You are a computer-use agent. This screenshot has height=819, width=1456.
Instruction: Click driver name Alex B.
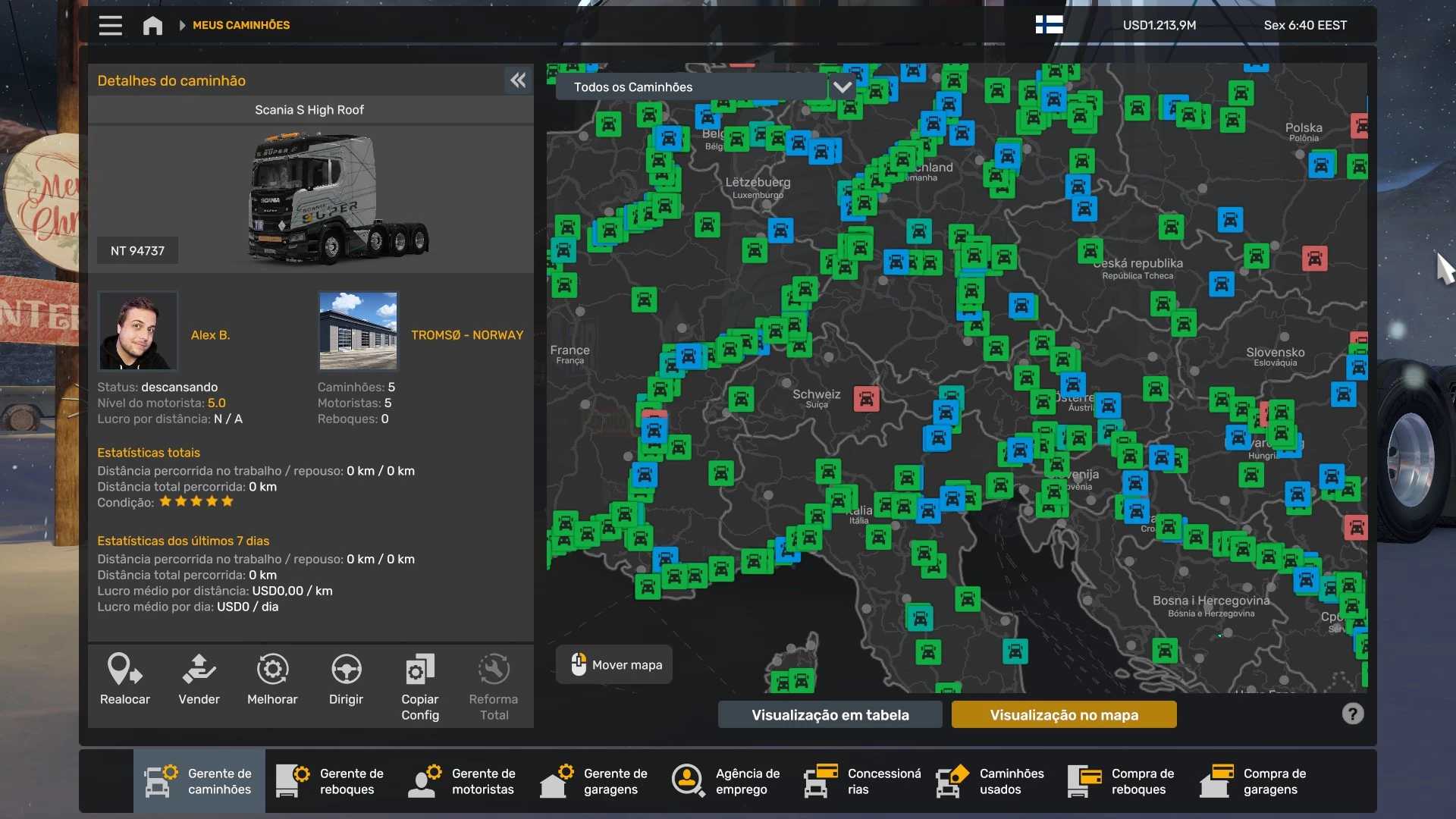[x=210, y=335]
